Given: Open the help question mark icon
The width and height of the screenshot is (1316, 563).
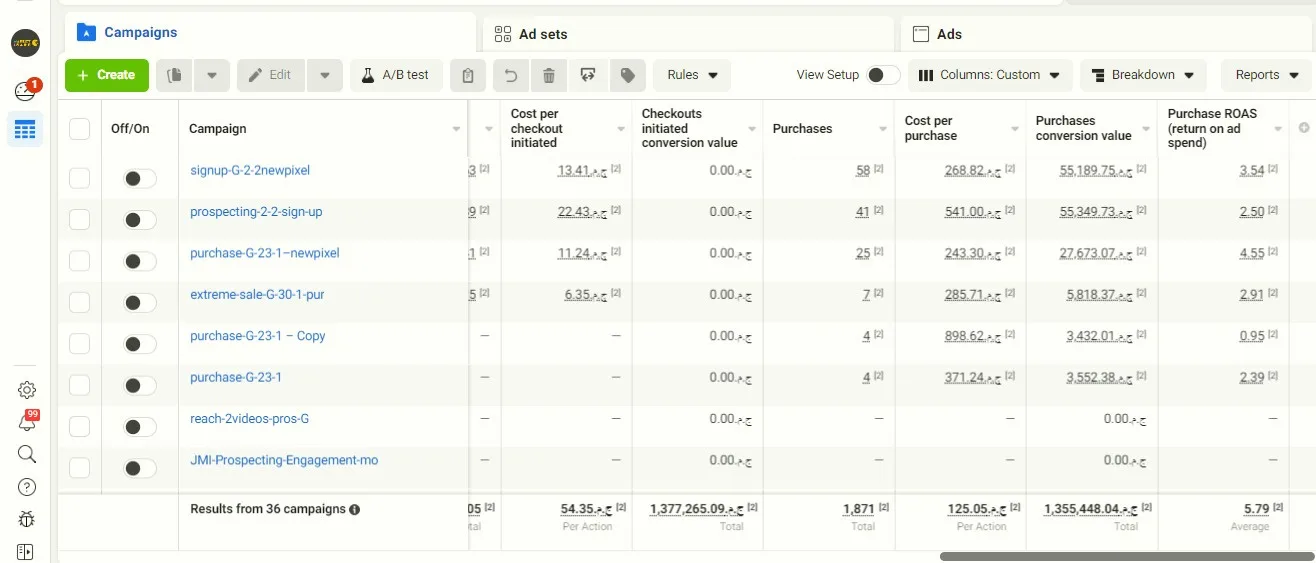Looking at the screenshot, I should coord(27,487).
